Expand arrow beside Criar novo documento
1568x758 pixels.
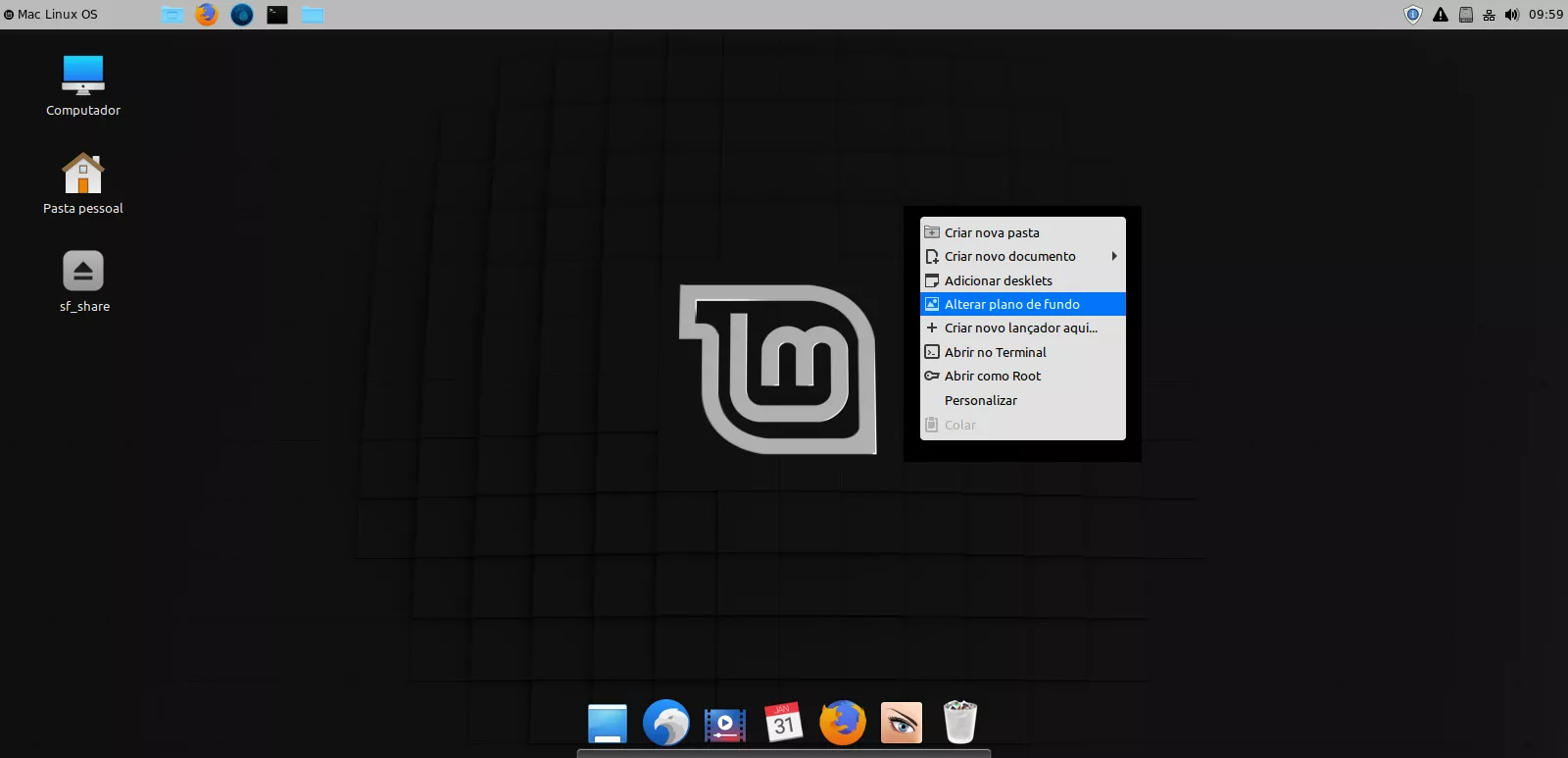click(1114, 256)
